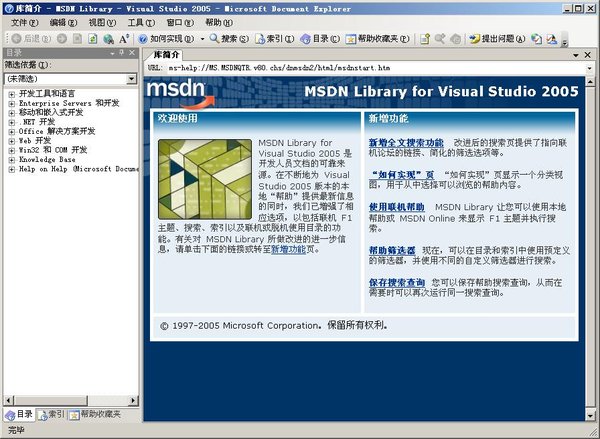Refresh the page with the refresh icon
This screenshot has width=600, height=439.
pos(93,39)
